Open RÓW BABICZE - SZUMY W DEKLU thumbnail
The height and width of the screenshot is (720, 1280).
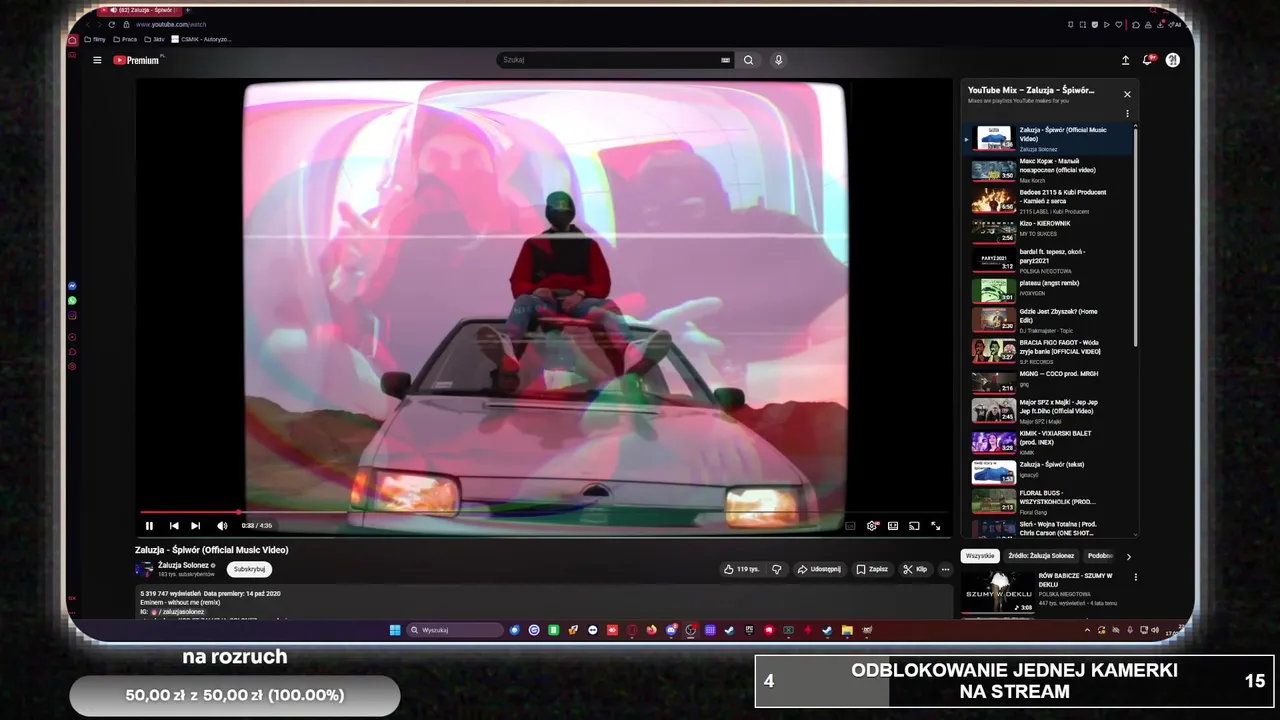pos(998,592)
